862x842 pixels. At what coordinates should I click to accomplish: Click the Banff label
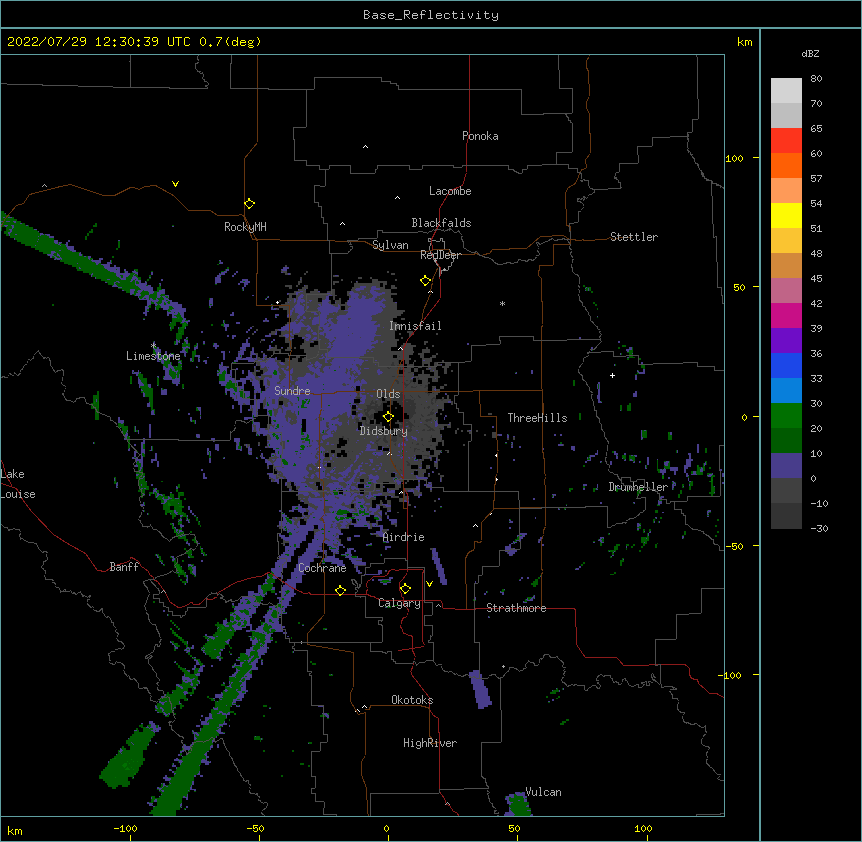click(124, 567)
